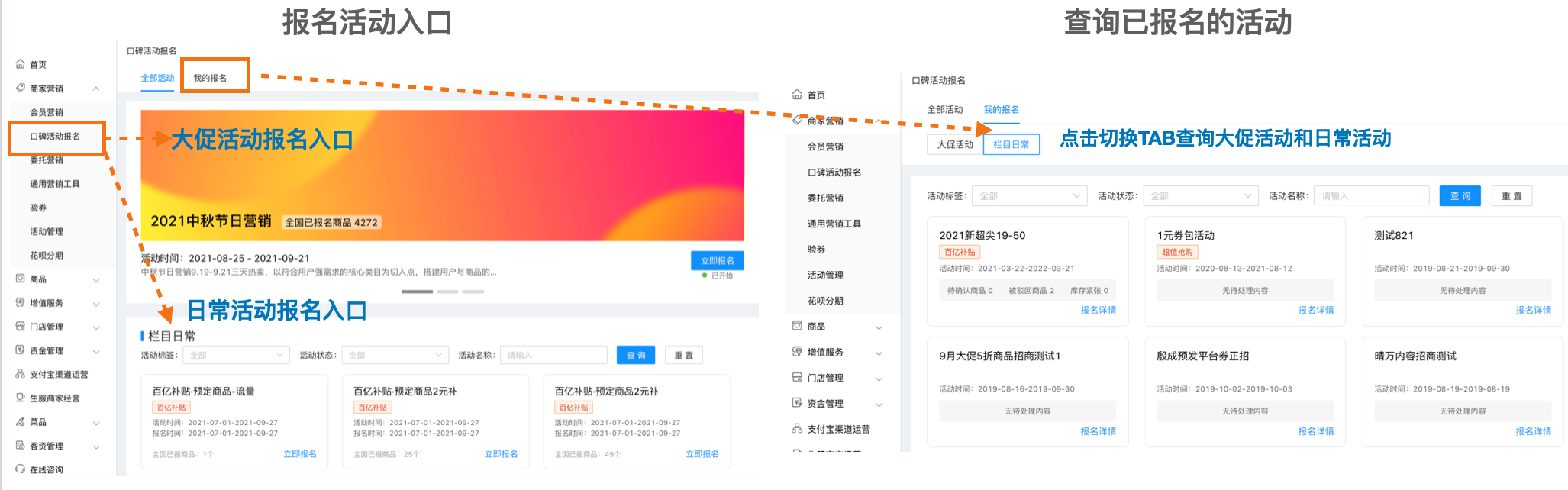Click the 在线咨询 headset icon in left panel
The height and width of the screenshot is (490, 1568).
point(21,469)
